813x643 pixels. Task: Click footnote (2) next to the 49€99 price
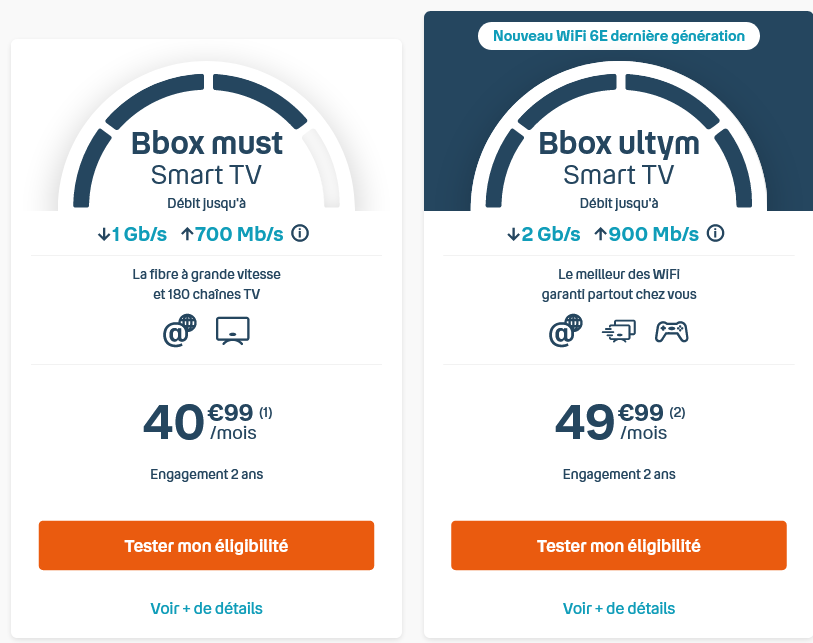677,412
